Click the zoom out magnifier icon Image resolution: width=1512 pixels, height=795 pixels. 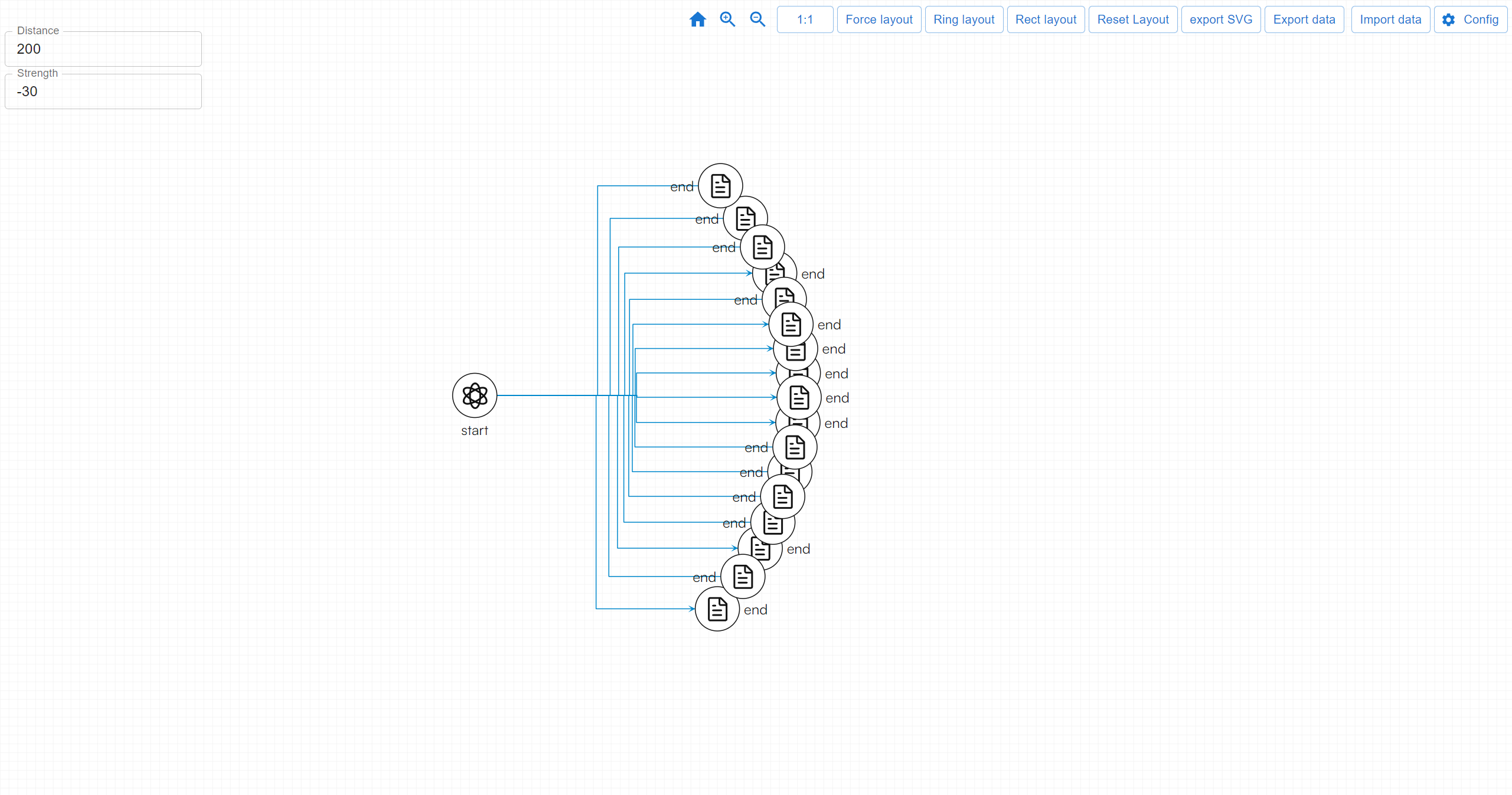pyautogui.click(x=757, y=19)
